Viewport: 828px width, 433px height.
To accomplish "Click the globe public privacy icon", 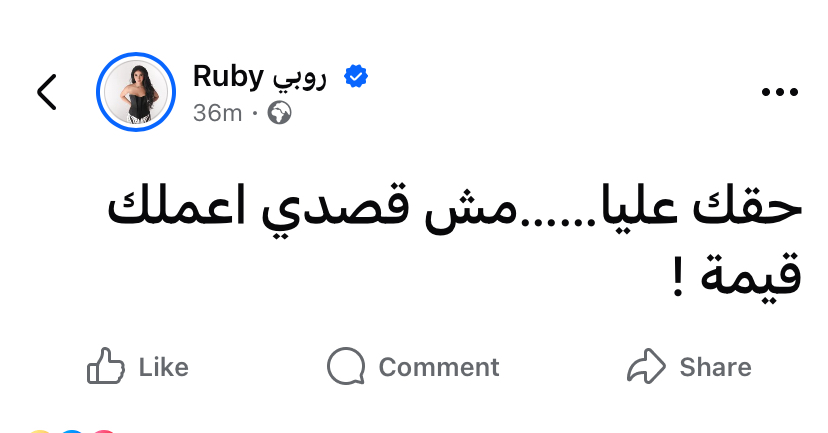I will (x=280, y=113).
